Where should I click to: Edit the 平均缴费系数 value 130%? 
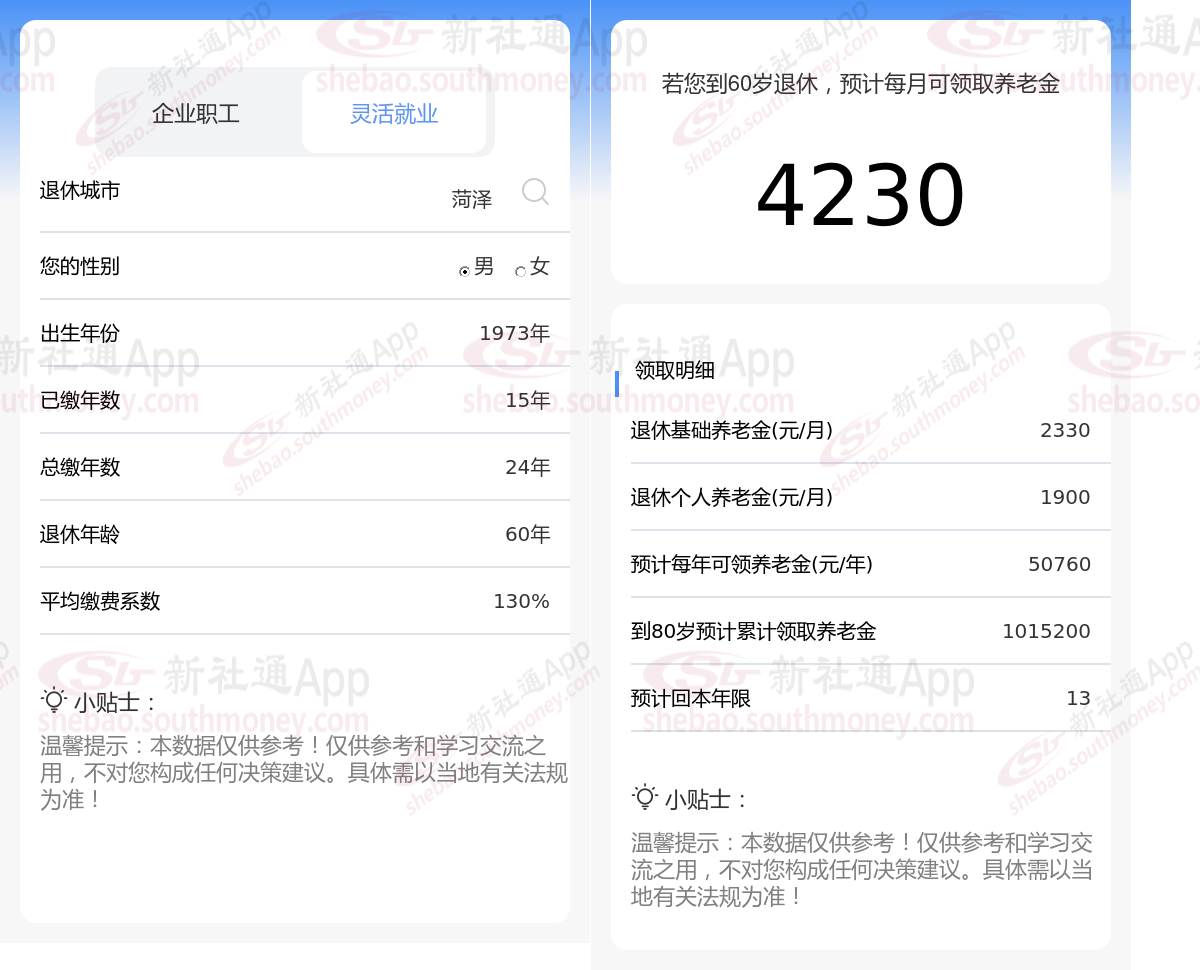pos(521,601)
